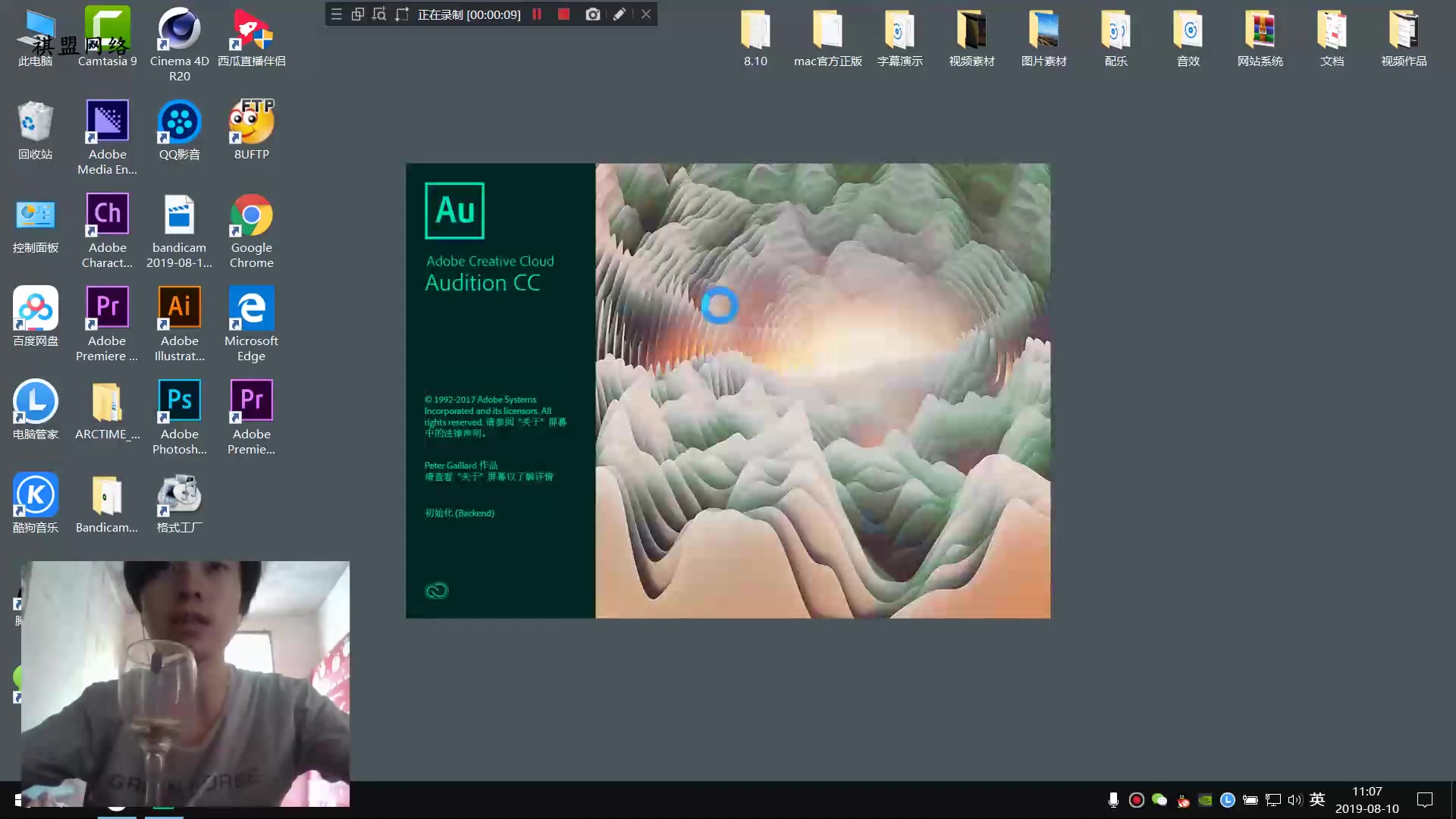The height and width of the screenshot is (819, 1456).
Task: Open the 视频素材 folder
Action: 971,37
